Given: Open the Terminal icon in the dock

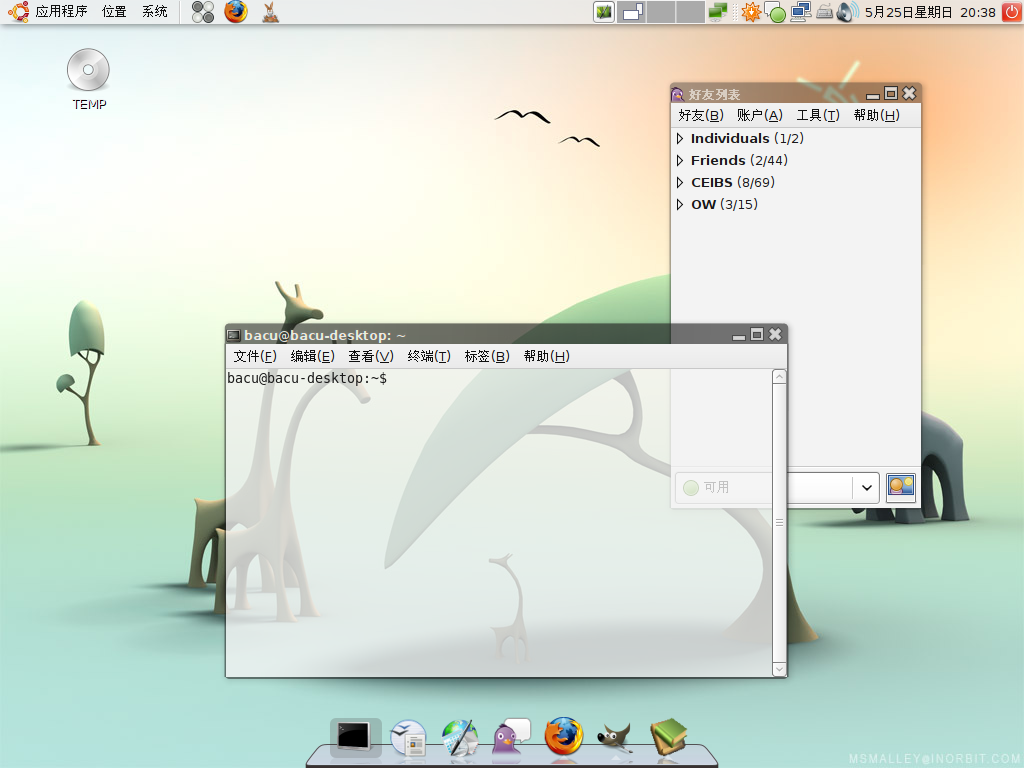Looking at the screenshot, I should (x=355, y=737).
